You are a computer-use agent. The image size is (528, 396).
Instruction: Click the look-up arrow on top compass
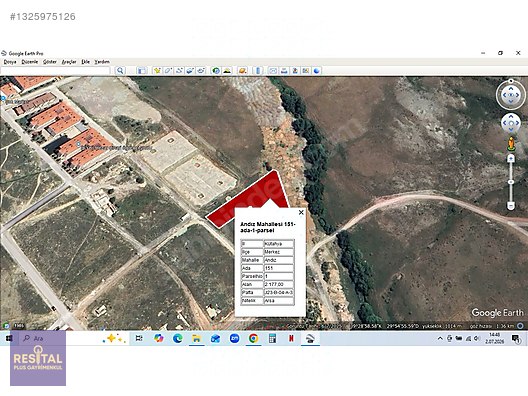click(511, 89)
